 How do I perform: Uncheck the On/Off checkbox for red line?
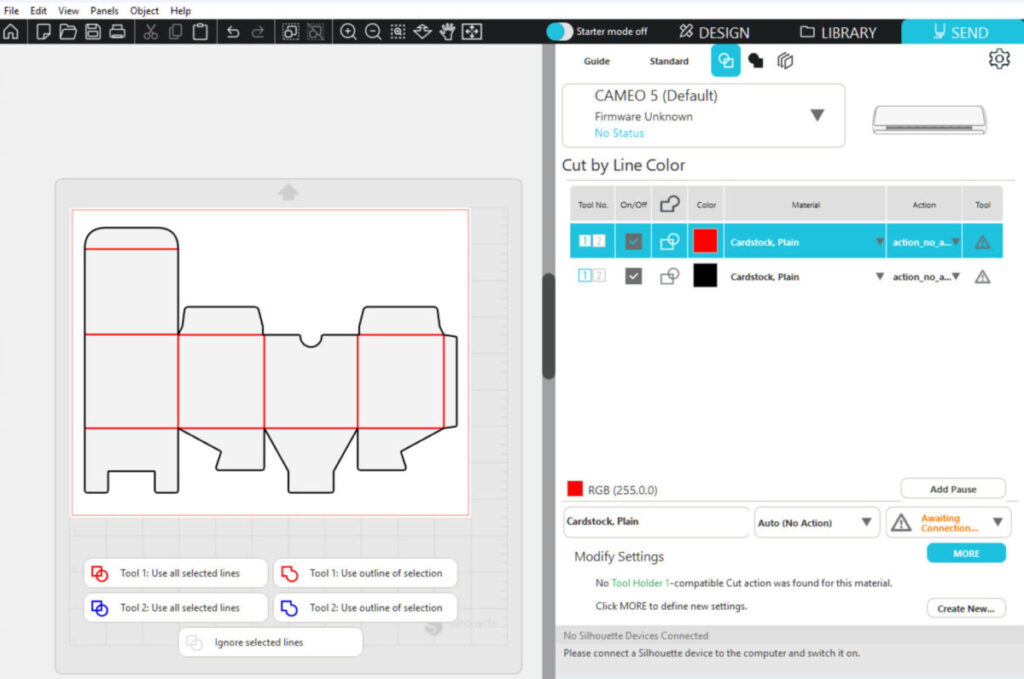pos(634,241)
